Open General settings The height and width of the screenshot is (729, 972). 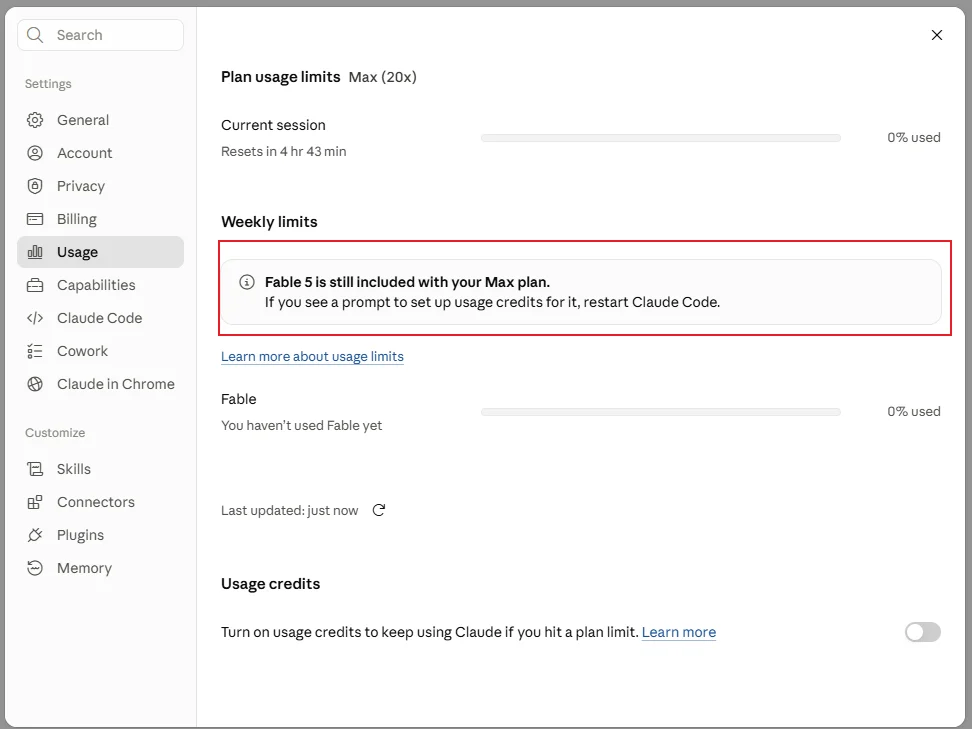[x=100, y=120]
